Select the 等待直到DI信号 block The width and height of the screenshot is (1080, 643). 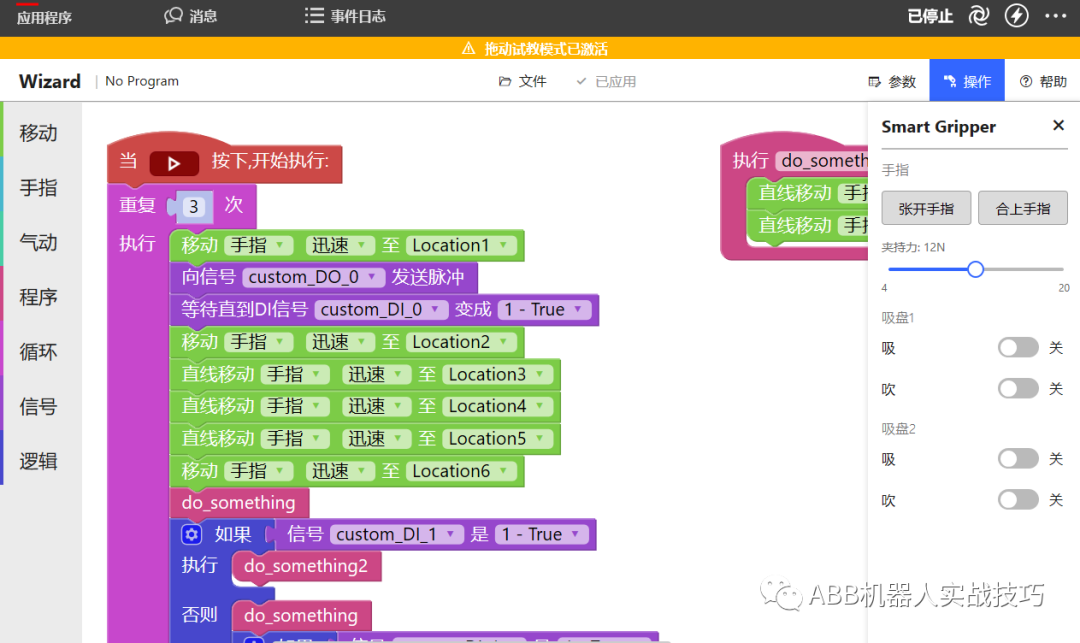(384, 310)
